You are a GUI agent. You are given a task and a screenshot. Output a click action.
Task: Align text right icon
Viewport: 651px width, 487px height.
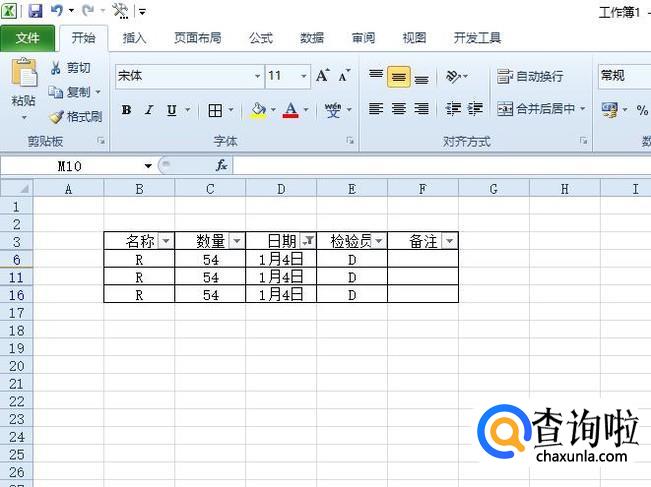(421, 109)
